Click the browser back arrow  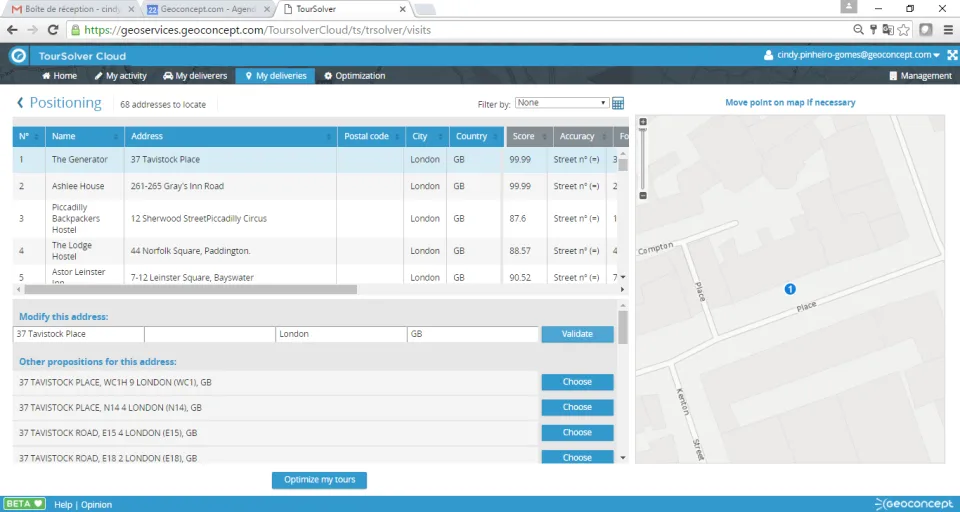(x=12, y=30)
